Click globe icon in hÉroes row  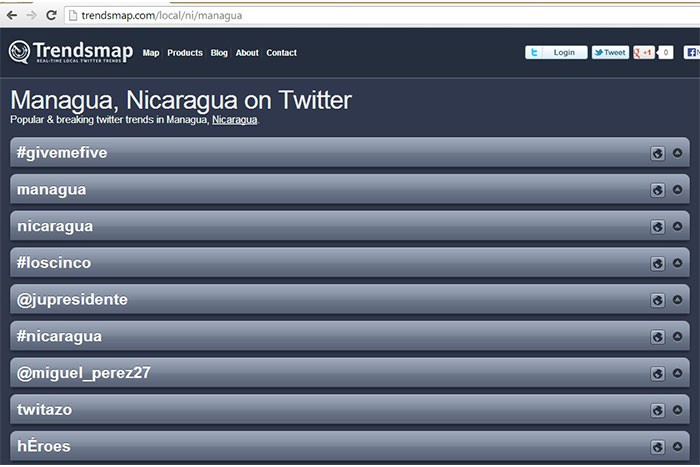pos(657,447)
